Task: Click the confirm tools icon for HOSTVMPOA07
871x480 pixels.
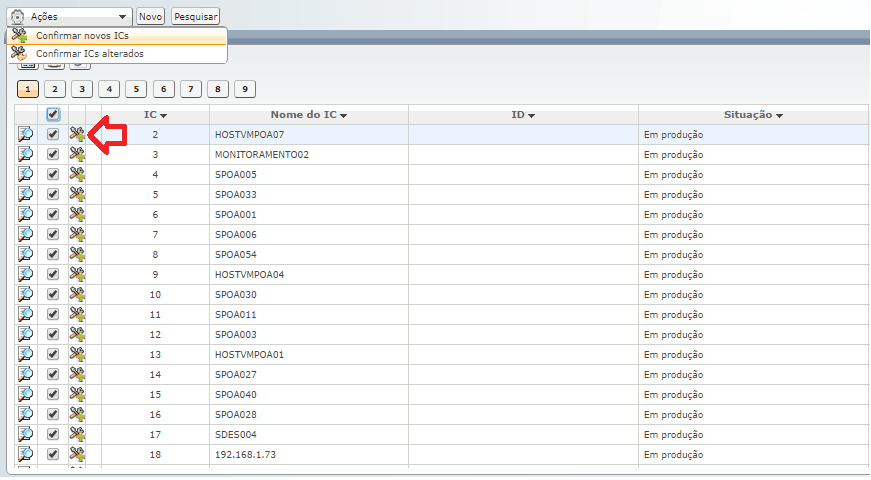Action: [x=77, y=134]
